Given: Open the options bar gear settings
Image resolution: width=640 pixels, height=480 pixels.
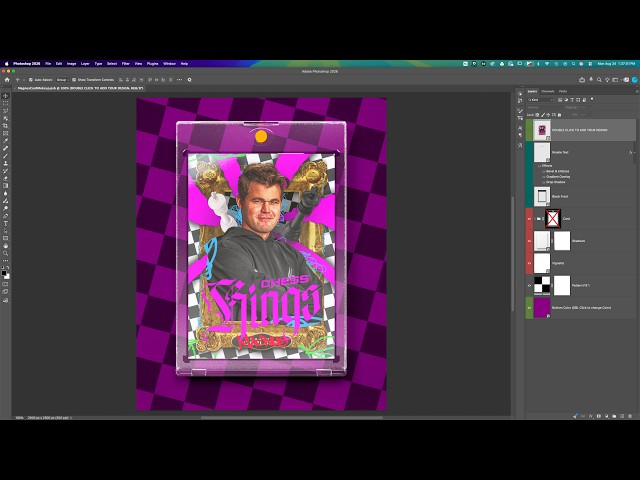Looking at the screenshot, I should (x=189, y=80).
